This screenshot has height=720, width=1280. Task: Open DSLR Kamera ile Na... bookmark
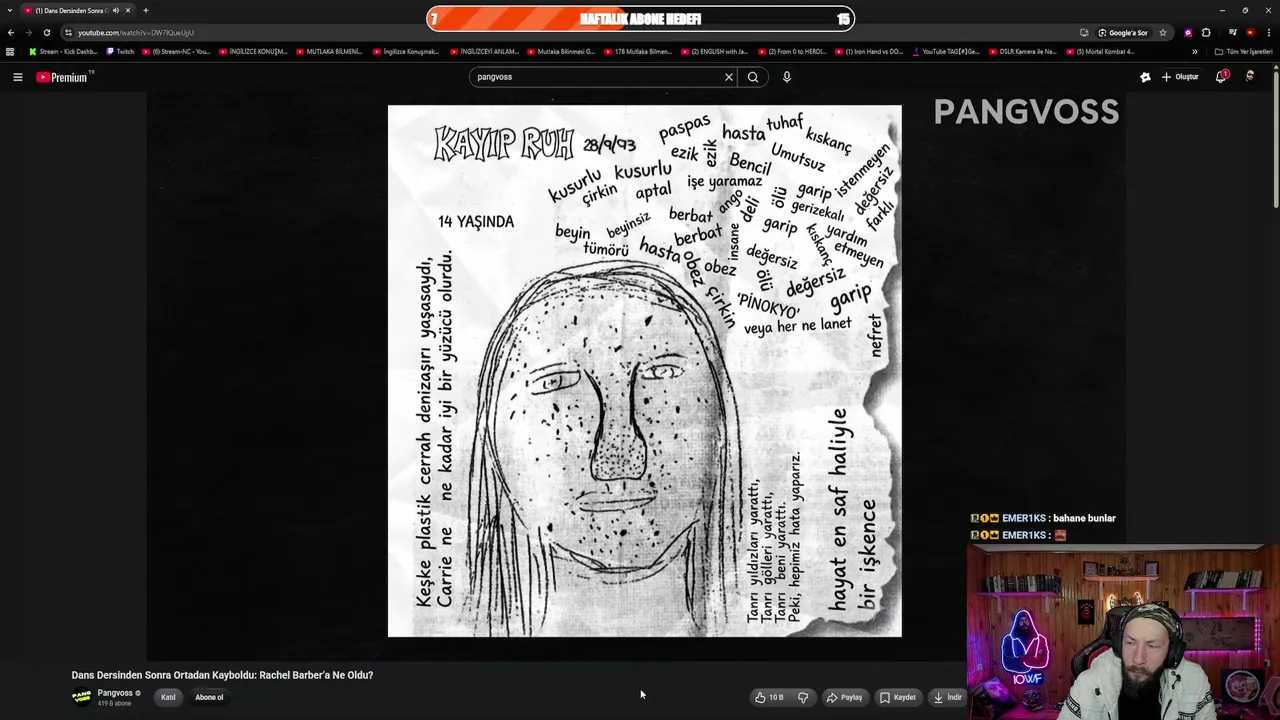tap(1023, 51)
